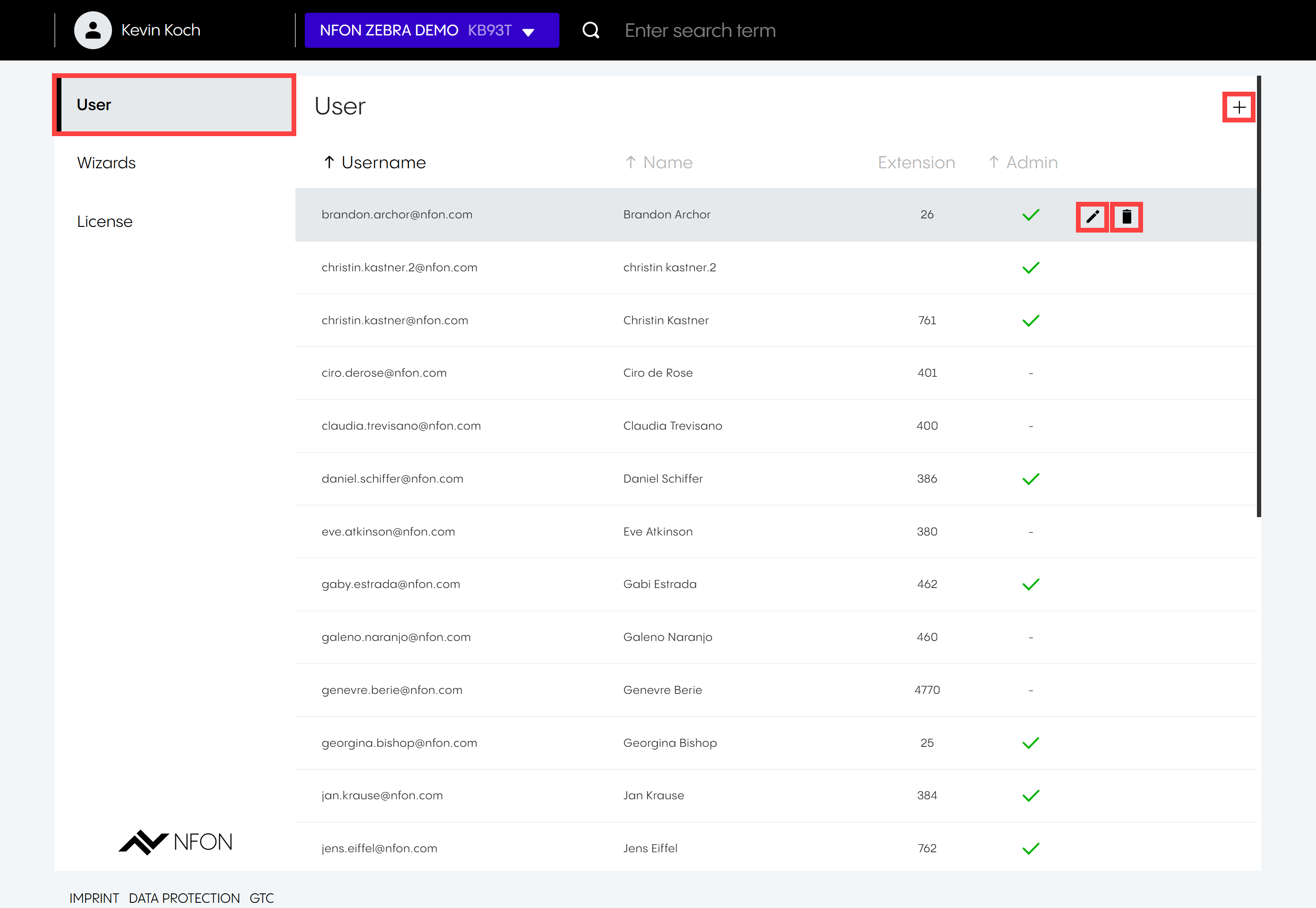This screenshot has height=908, width=1316.
Task: Open the Wizards menu item
Action: click(x=106, y=163)
